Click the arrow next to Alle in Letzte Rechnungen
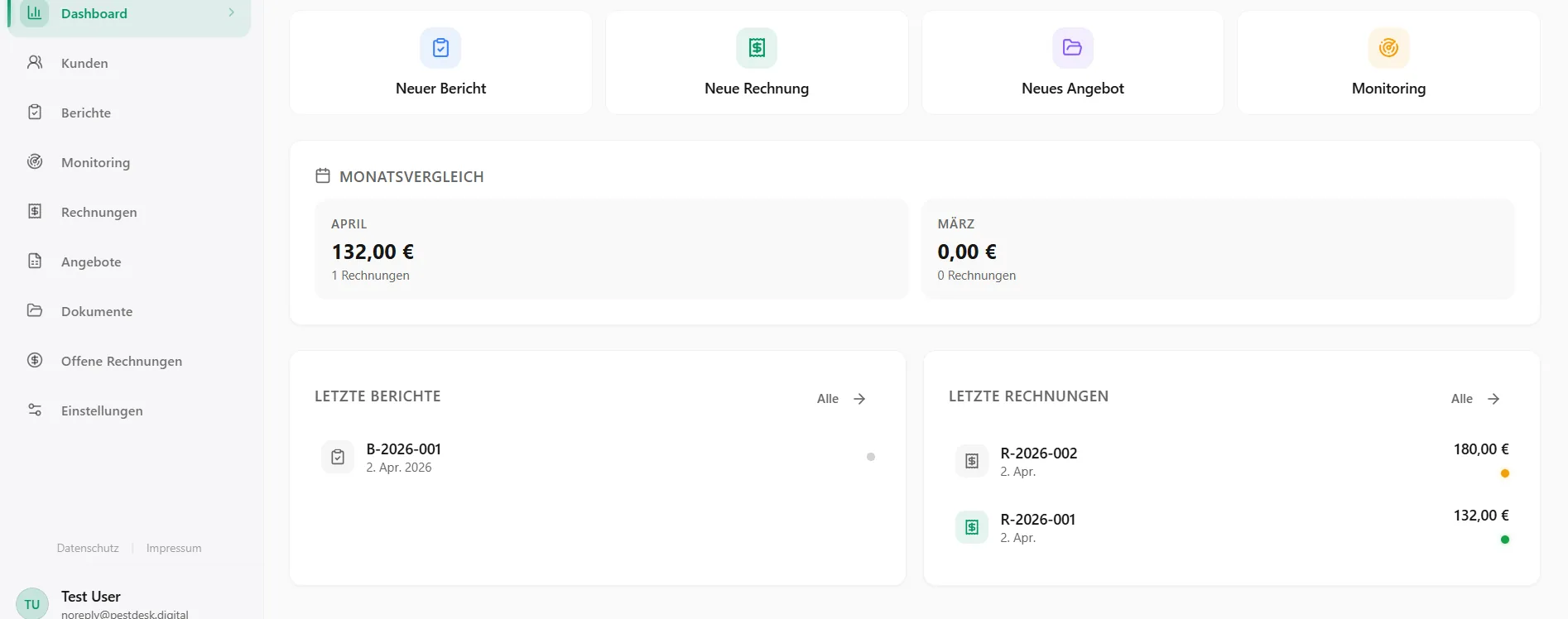This screenshot has width=1568, height=619. (1493, 399)
